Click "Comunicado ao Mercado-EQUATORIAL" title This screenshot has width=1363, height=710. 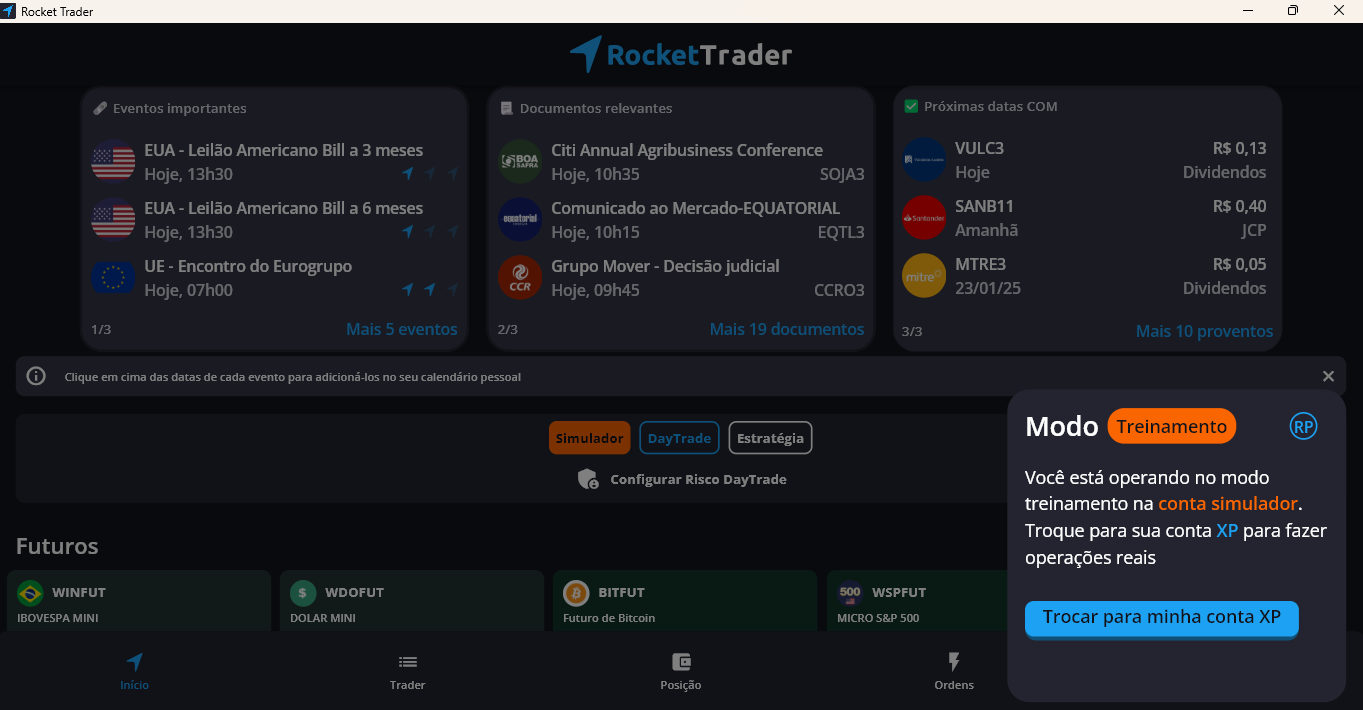click(696, 208)
